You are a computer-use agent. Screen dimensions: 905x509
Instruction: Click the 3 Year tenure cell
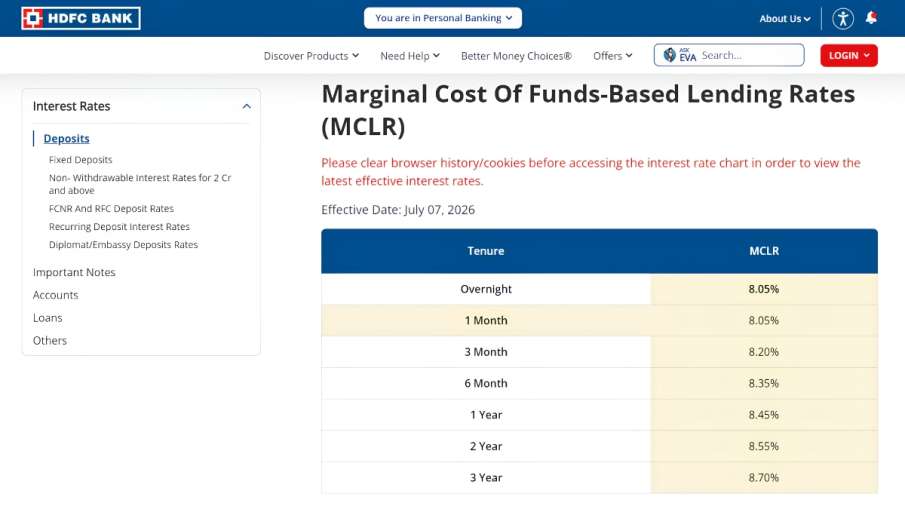485,478
